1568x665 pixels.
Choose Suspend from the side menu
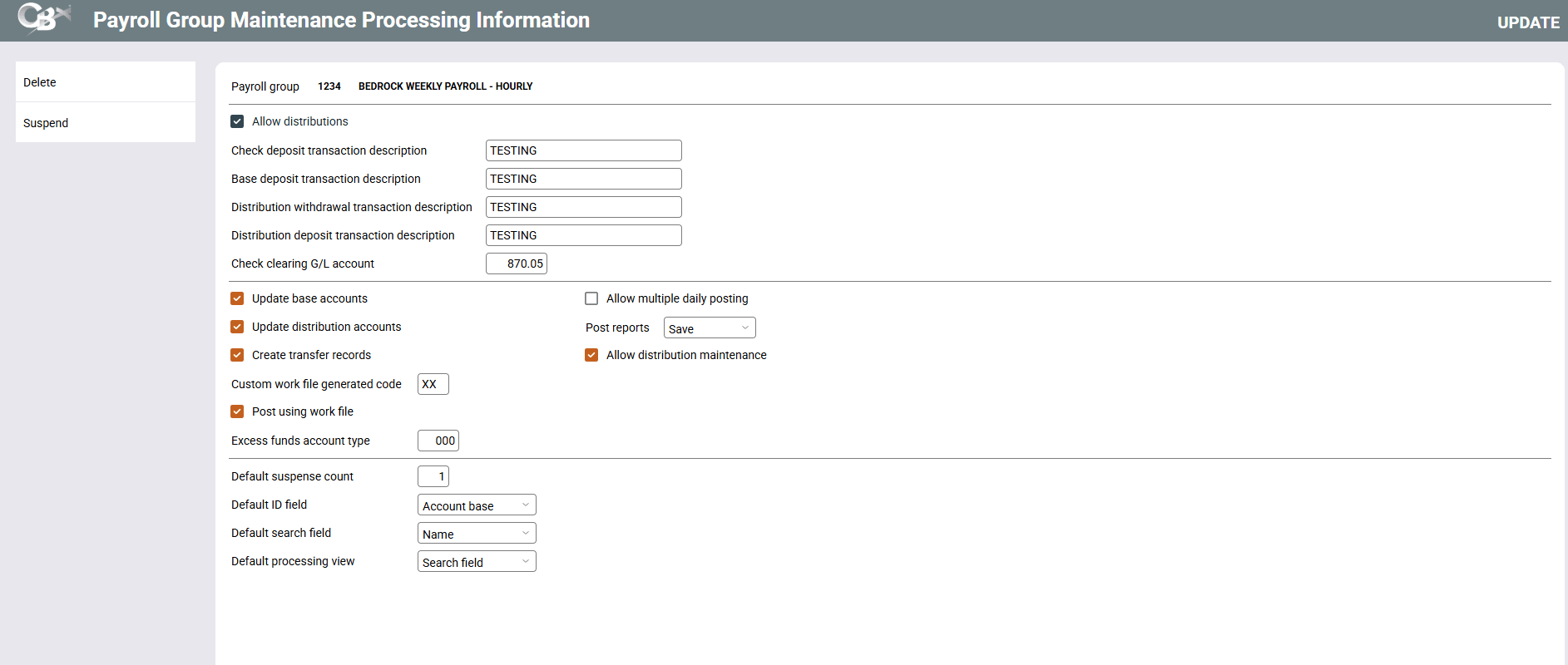(x=46, y=123)
